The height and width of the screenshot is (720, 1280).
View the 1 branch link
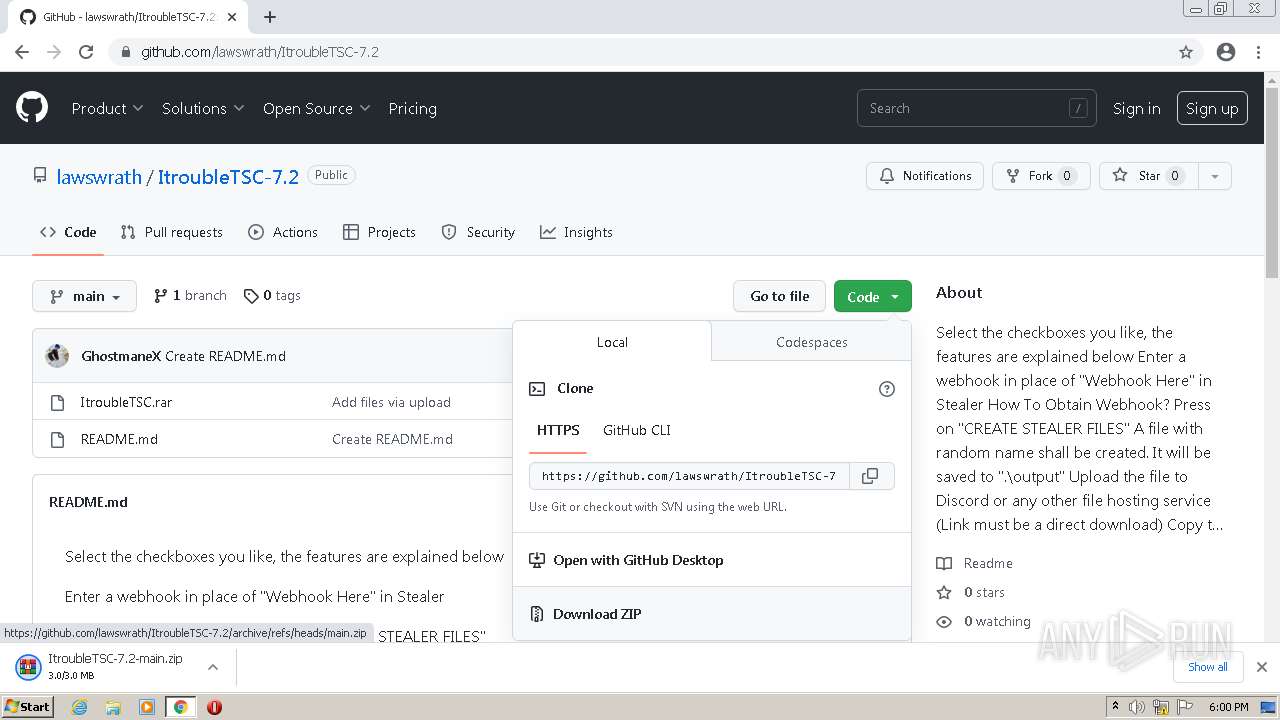pyautogui.click(x=190, y=296)
